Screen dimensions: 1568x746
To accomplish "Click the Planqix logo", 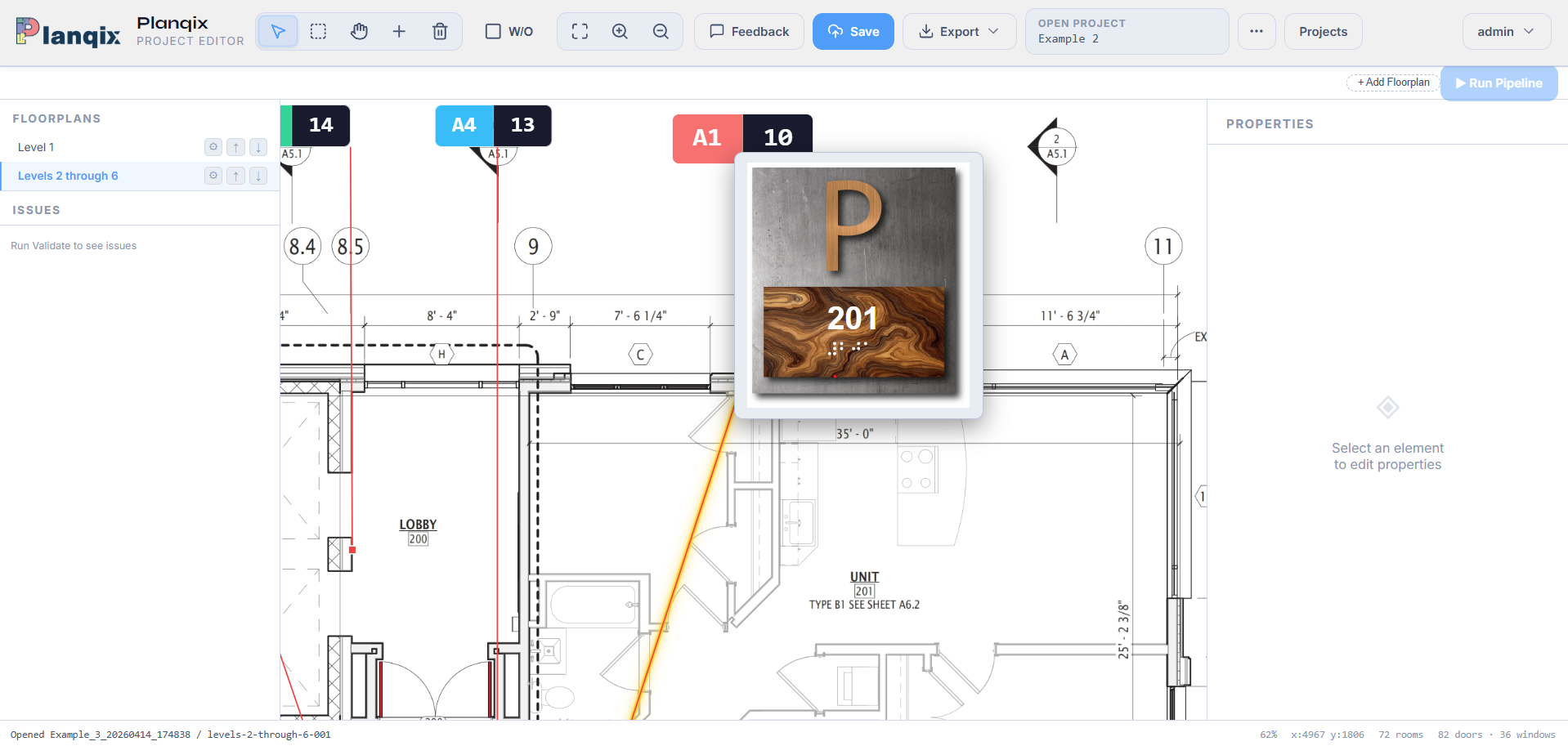I will coord(68,32).
